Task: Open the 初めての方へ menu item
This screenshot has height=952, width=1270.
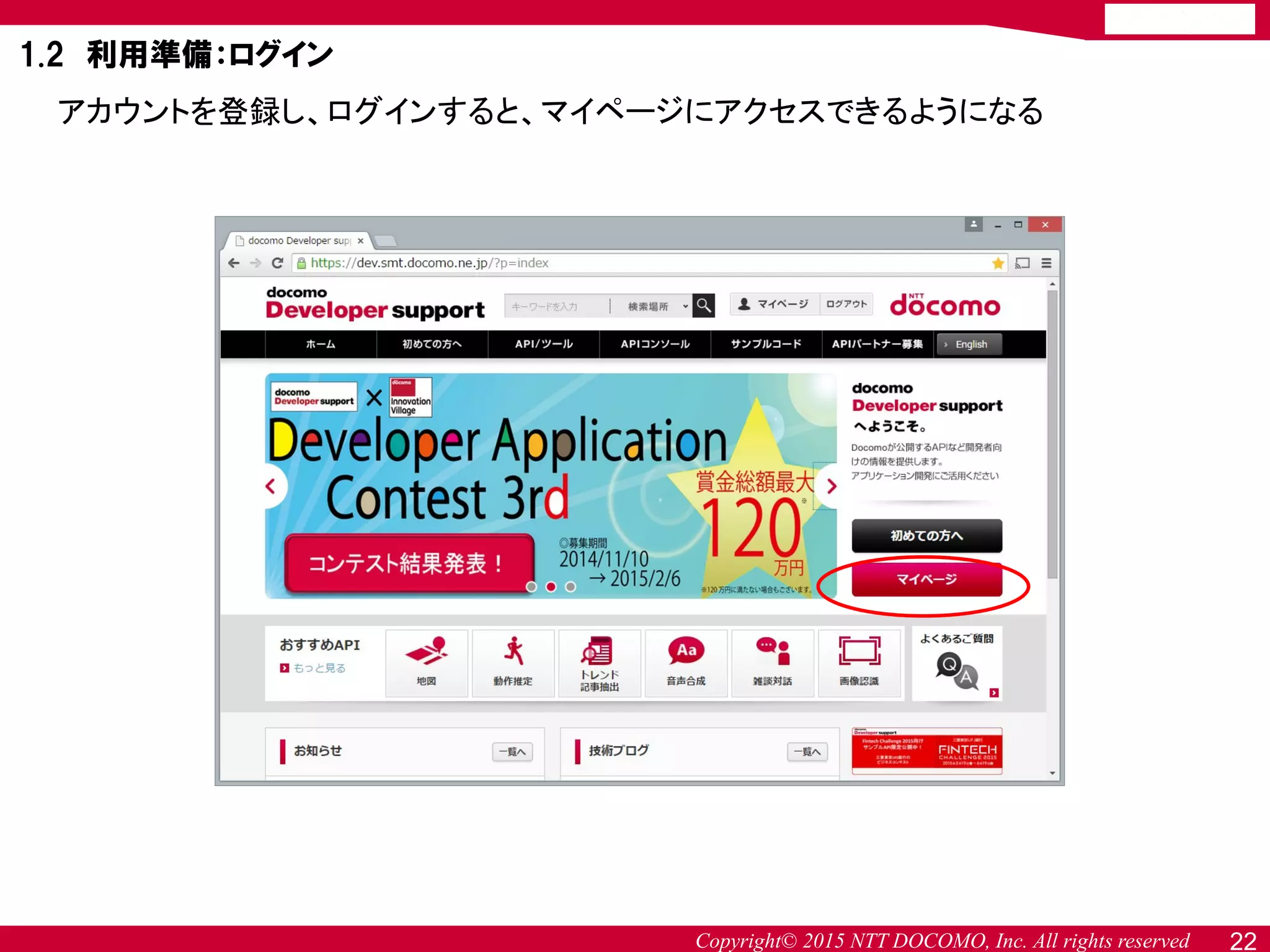Action: 432,344
